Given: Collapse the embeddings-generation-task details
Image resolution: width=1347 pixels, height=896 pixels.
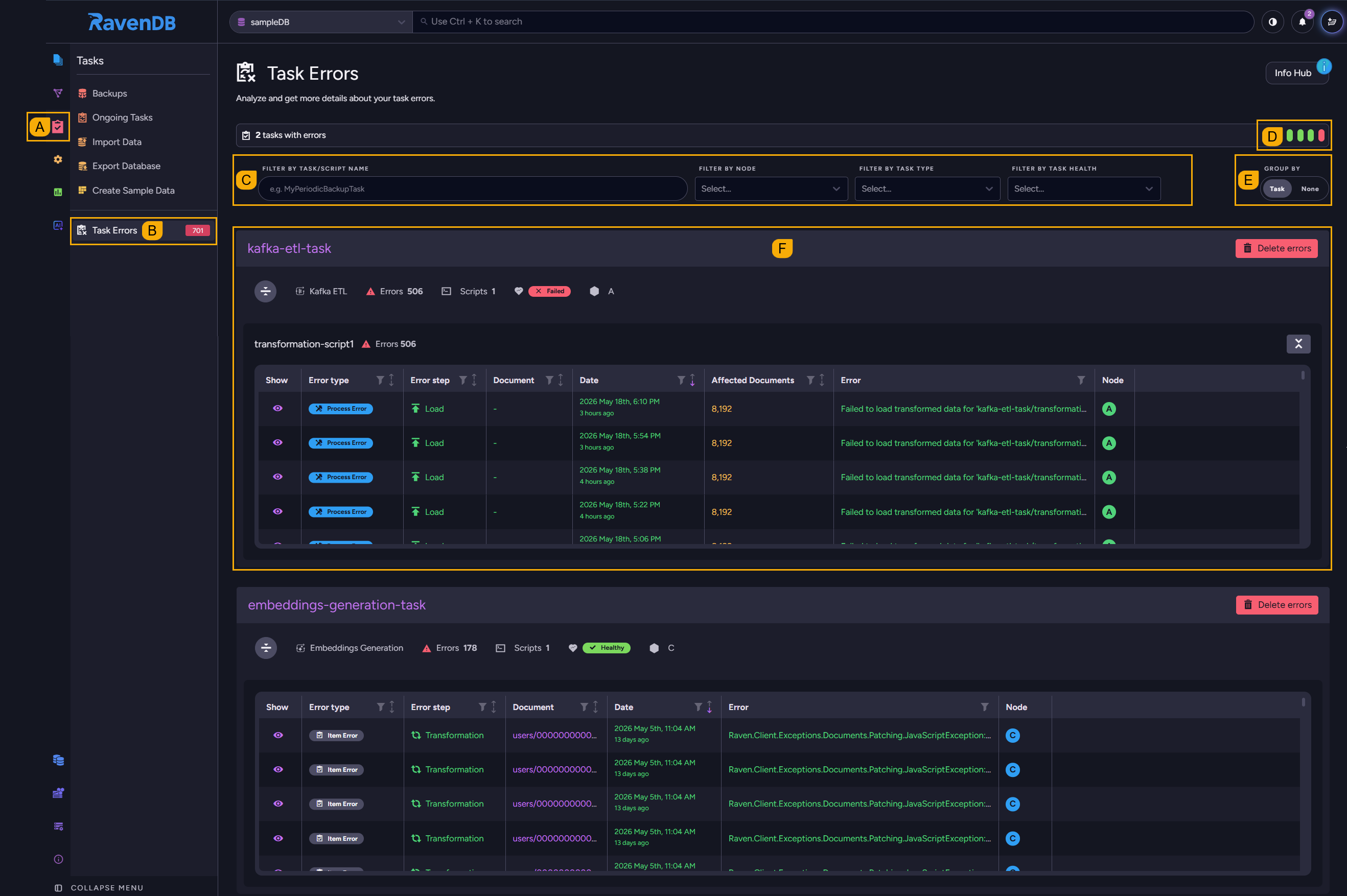Looking at the screenshot, I should [266, 648].
